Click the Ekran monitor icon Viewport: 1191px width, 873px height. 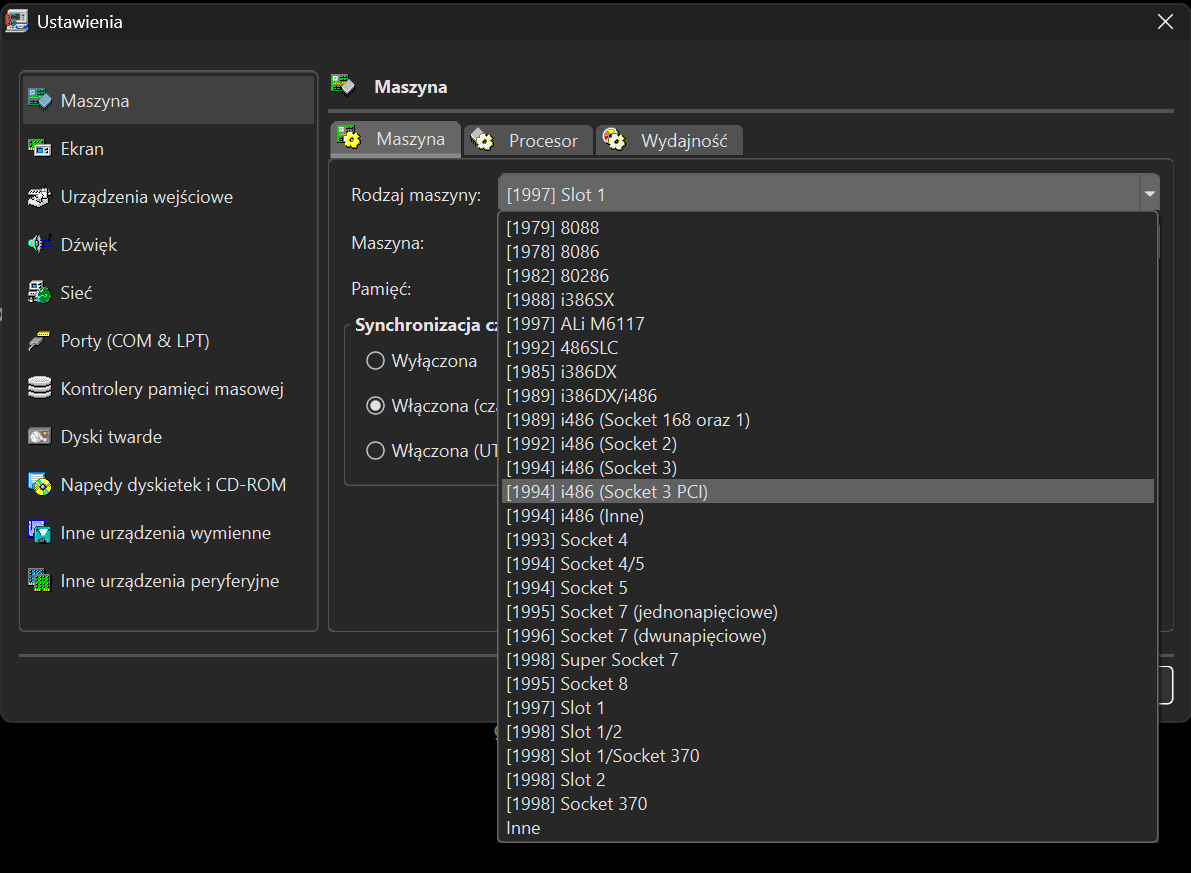tap(39, 147)
